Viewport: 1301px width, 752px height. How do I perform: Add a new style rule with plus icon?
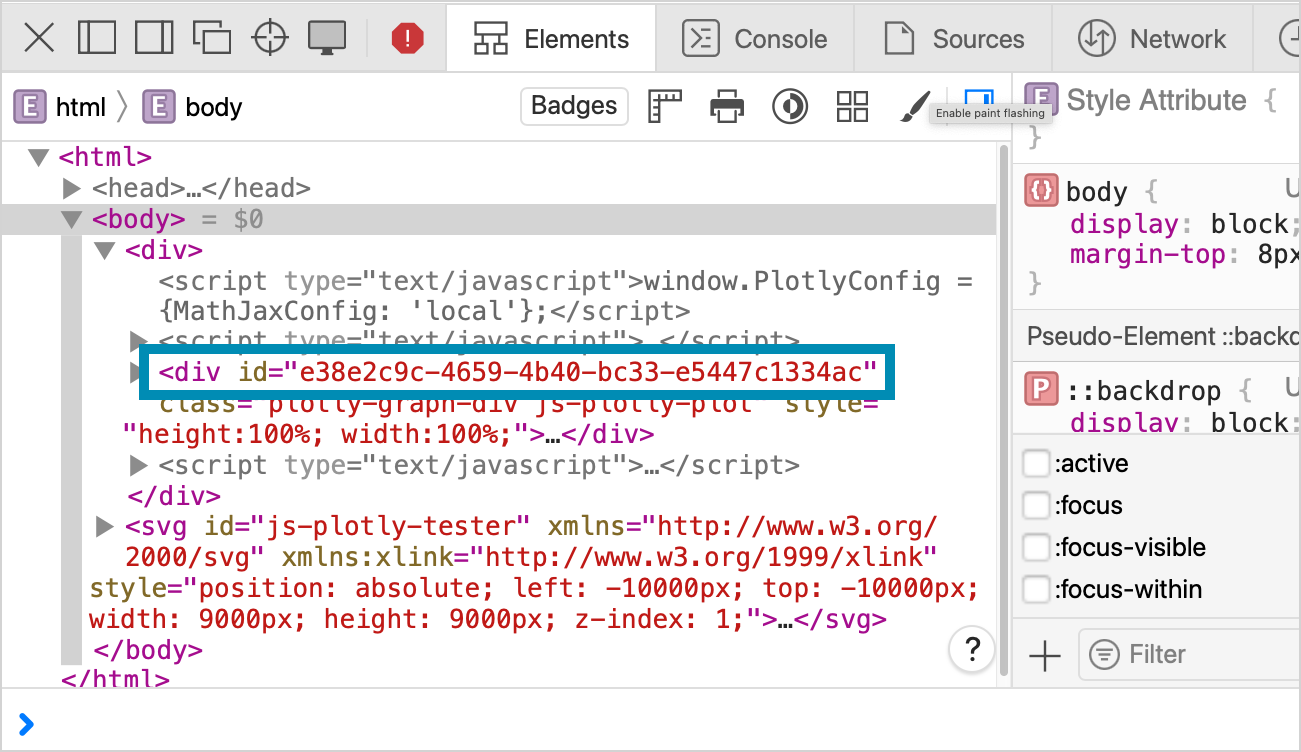pyautogui.click(x=1044, y=656)
